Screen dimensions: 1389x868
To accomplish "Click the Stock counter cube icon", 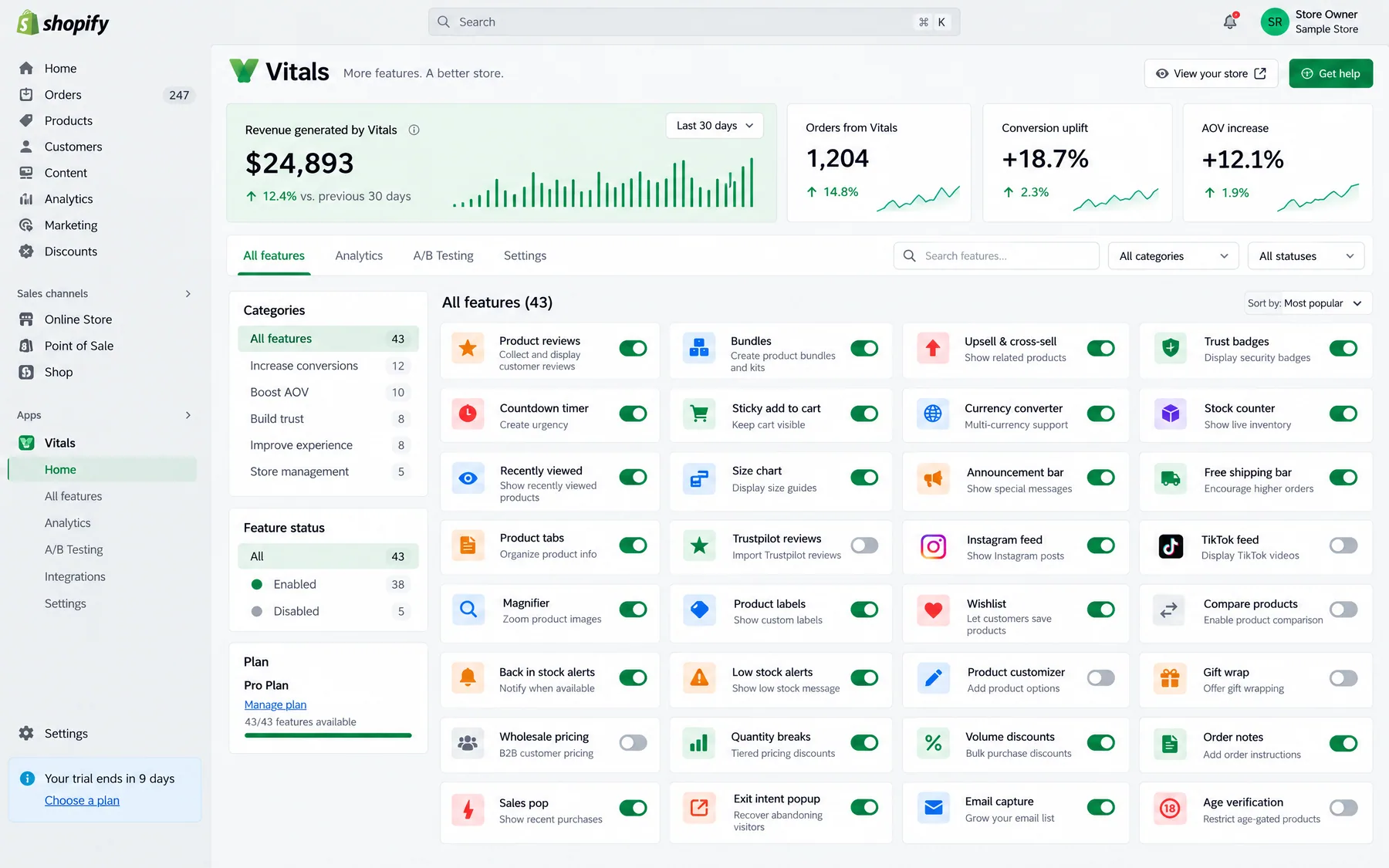I will tap(1171, 414).
